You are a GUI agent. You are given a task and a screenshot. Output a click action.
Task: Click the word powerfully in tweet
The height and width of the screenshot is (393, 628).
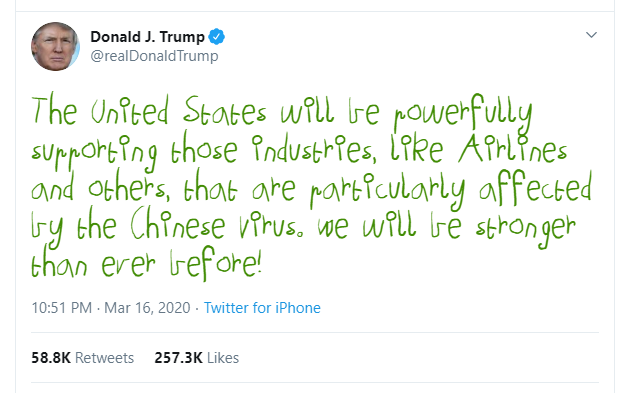(463, 114)
